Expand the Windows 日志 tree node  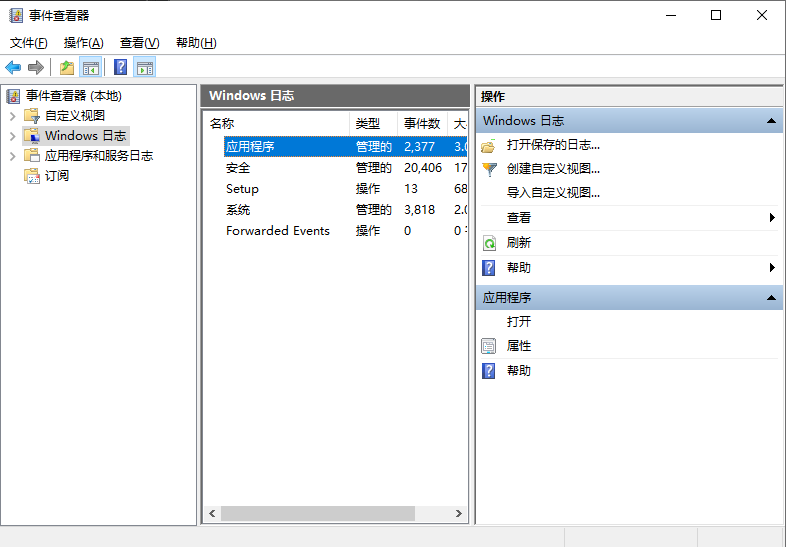13,136
